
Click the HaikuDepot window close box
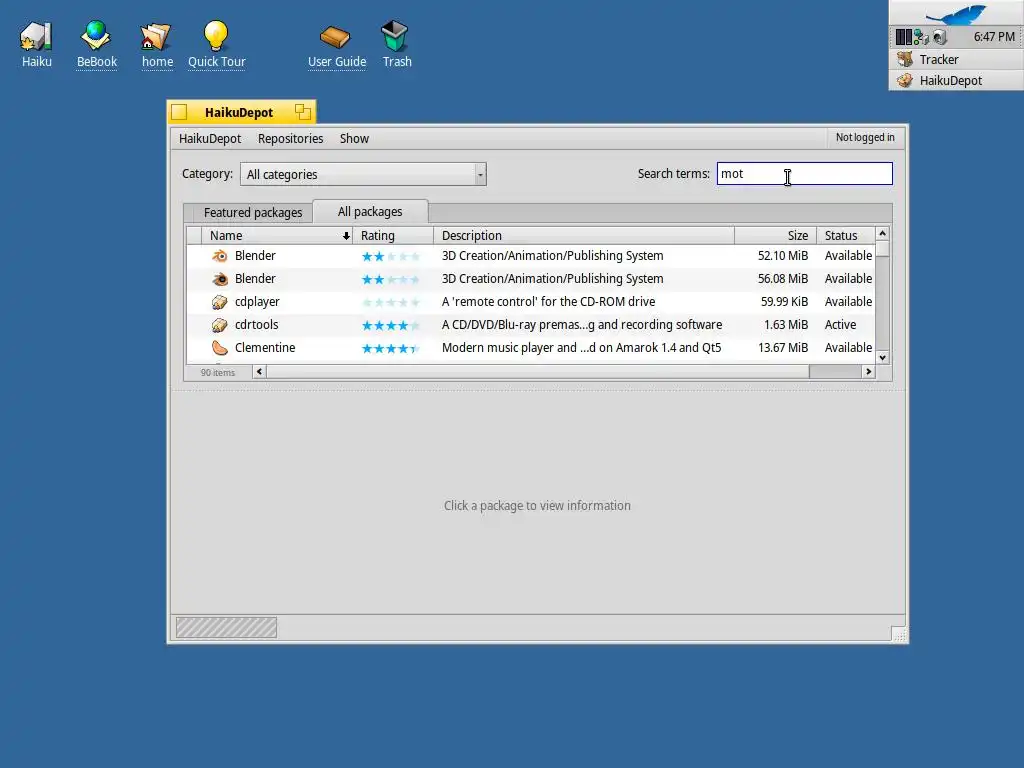pyautogui.click(x=179, y=112)
